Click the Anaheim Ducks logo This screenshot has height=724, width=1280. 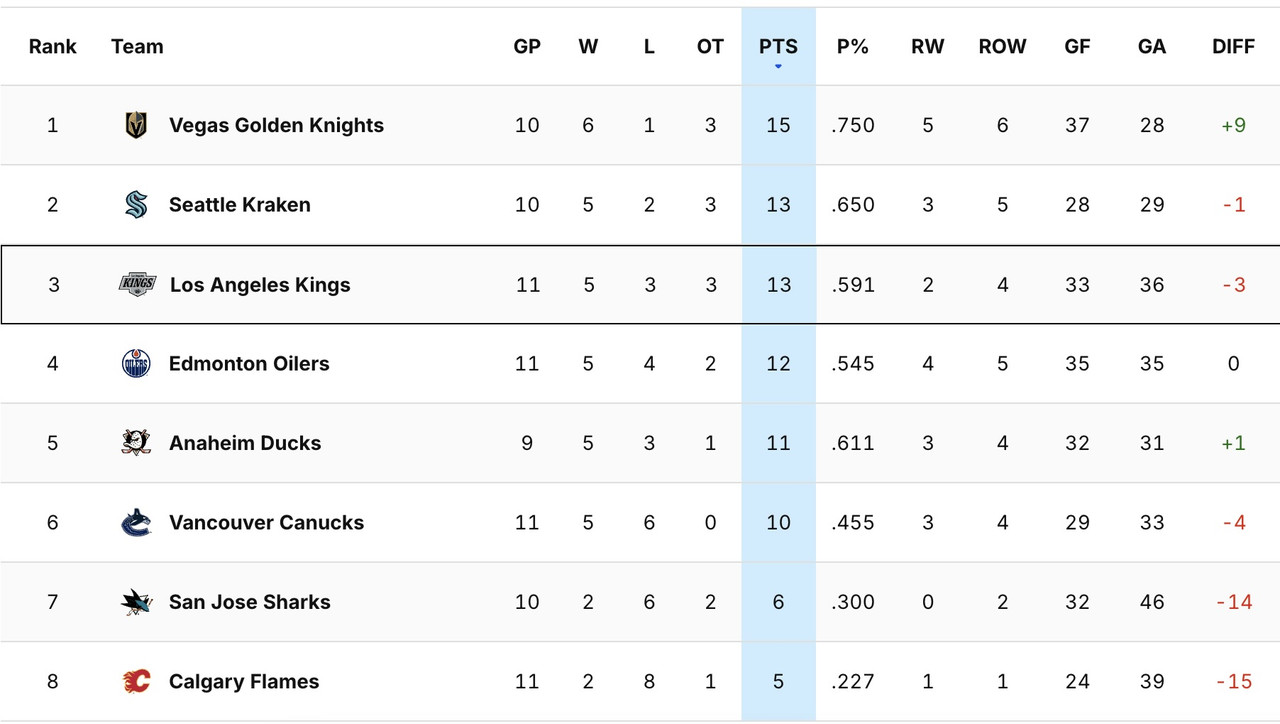[x=137, y=442]
